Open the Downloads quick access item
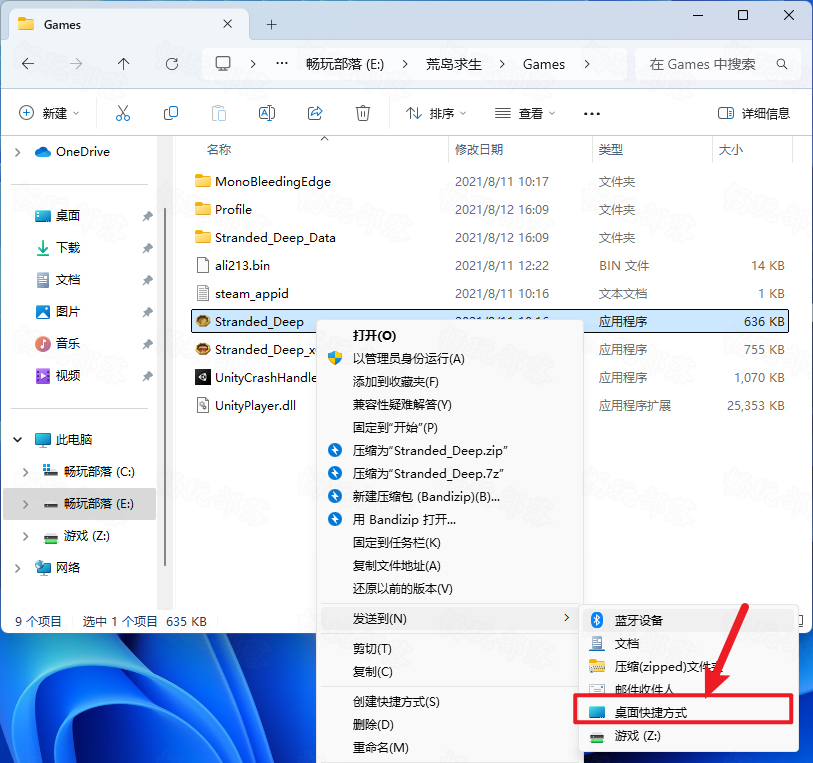The height and width of the screenshot is (763, 813). click(x=68, y=248)
